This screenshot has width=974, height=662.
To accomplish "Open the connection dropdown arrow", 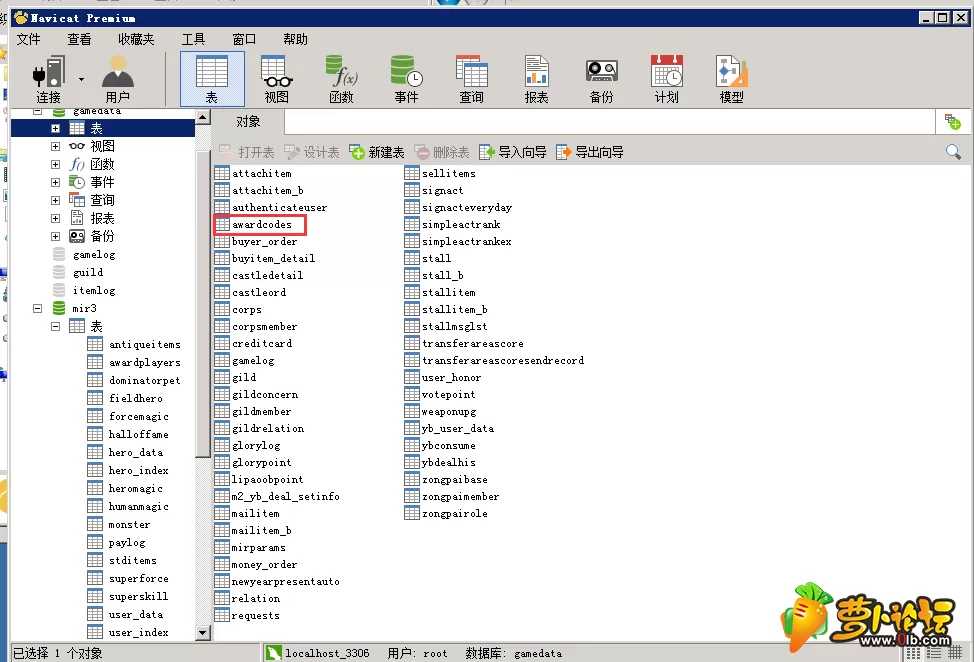I will coord(81,79).
